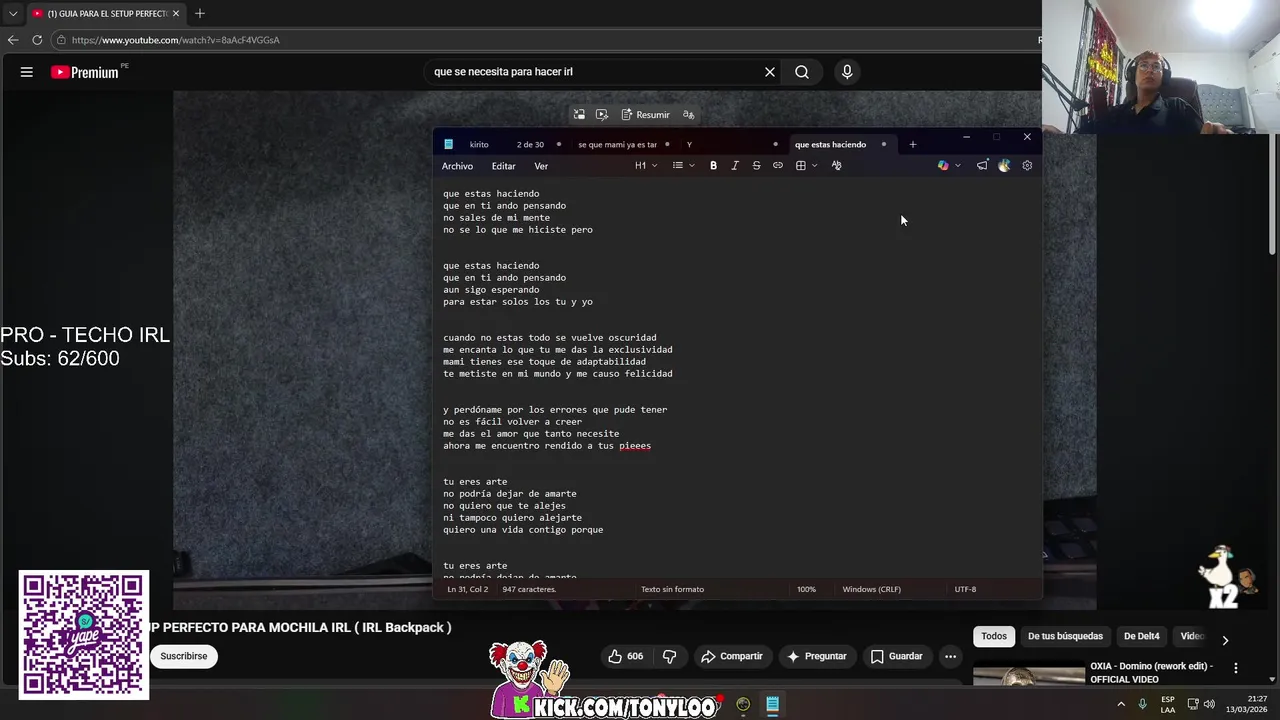Click 100% zoom level in status bar
Image resolution: width=1280 pixels, height=720 pixels.
point(806,589)
